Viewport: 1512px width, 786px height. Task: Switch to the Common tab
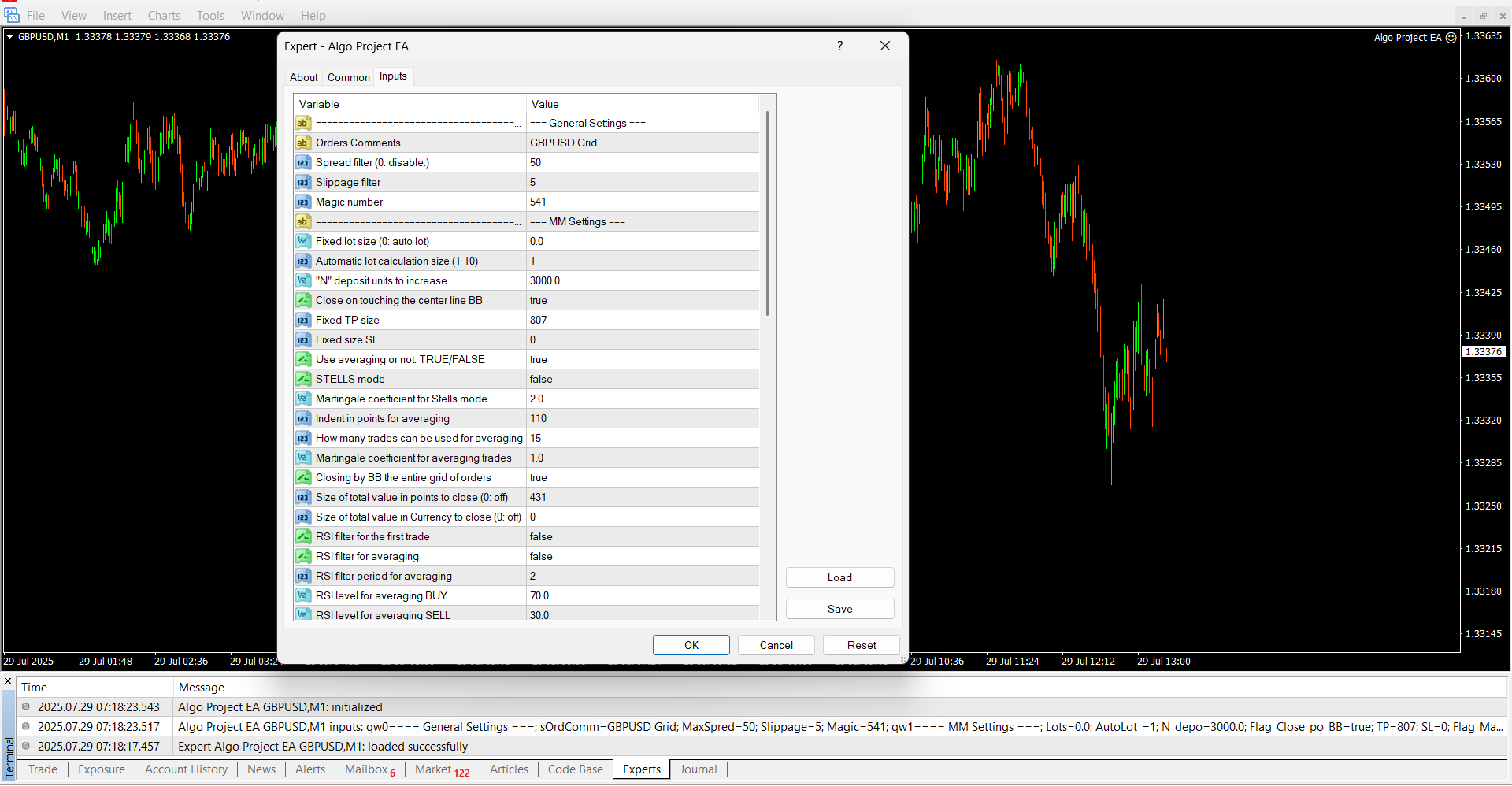(348, 77)
